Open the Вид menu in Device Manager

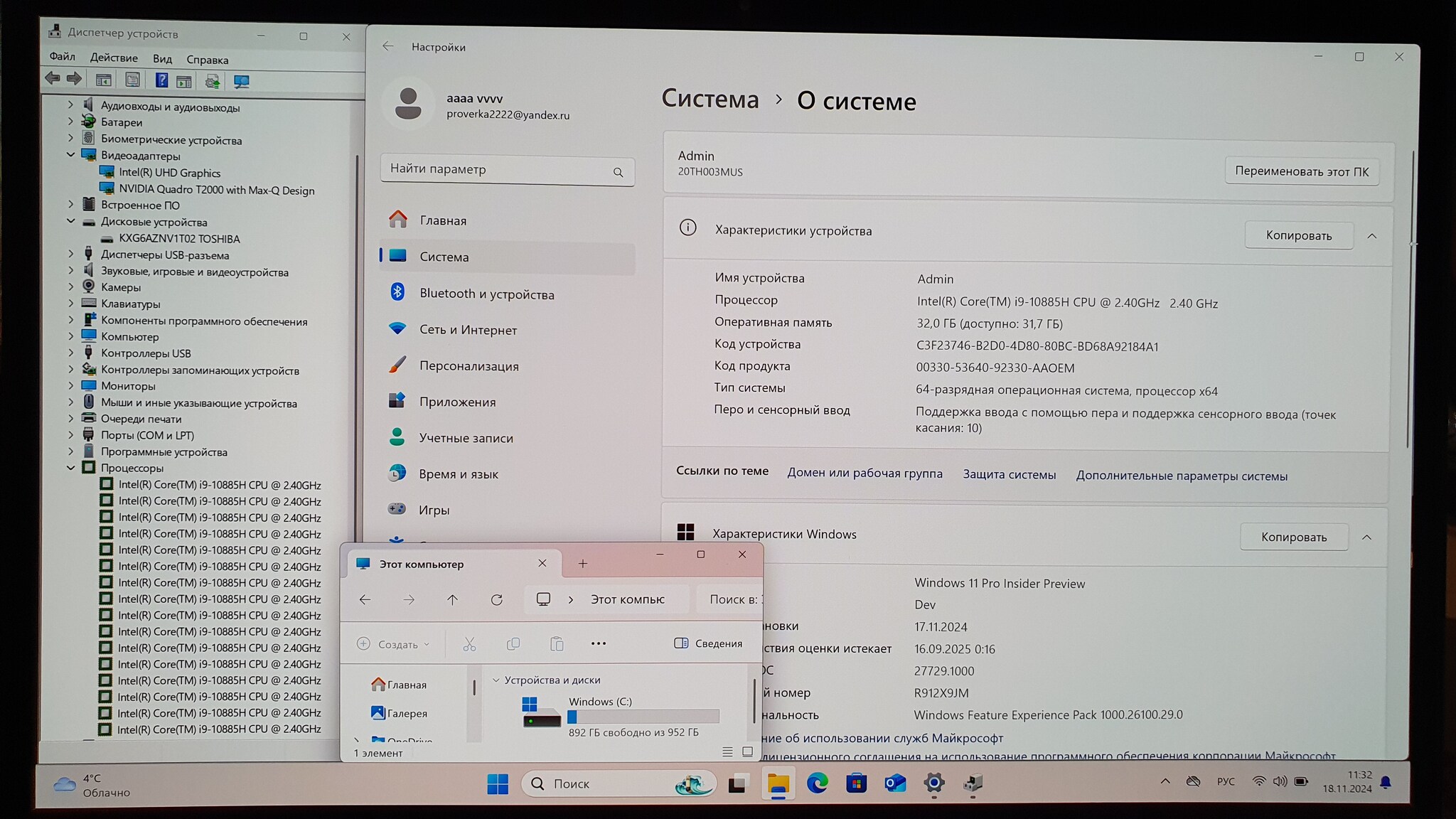162,59
